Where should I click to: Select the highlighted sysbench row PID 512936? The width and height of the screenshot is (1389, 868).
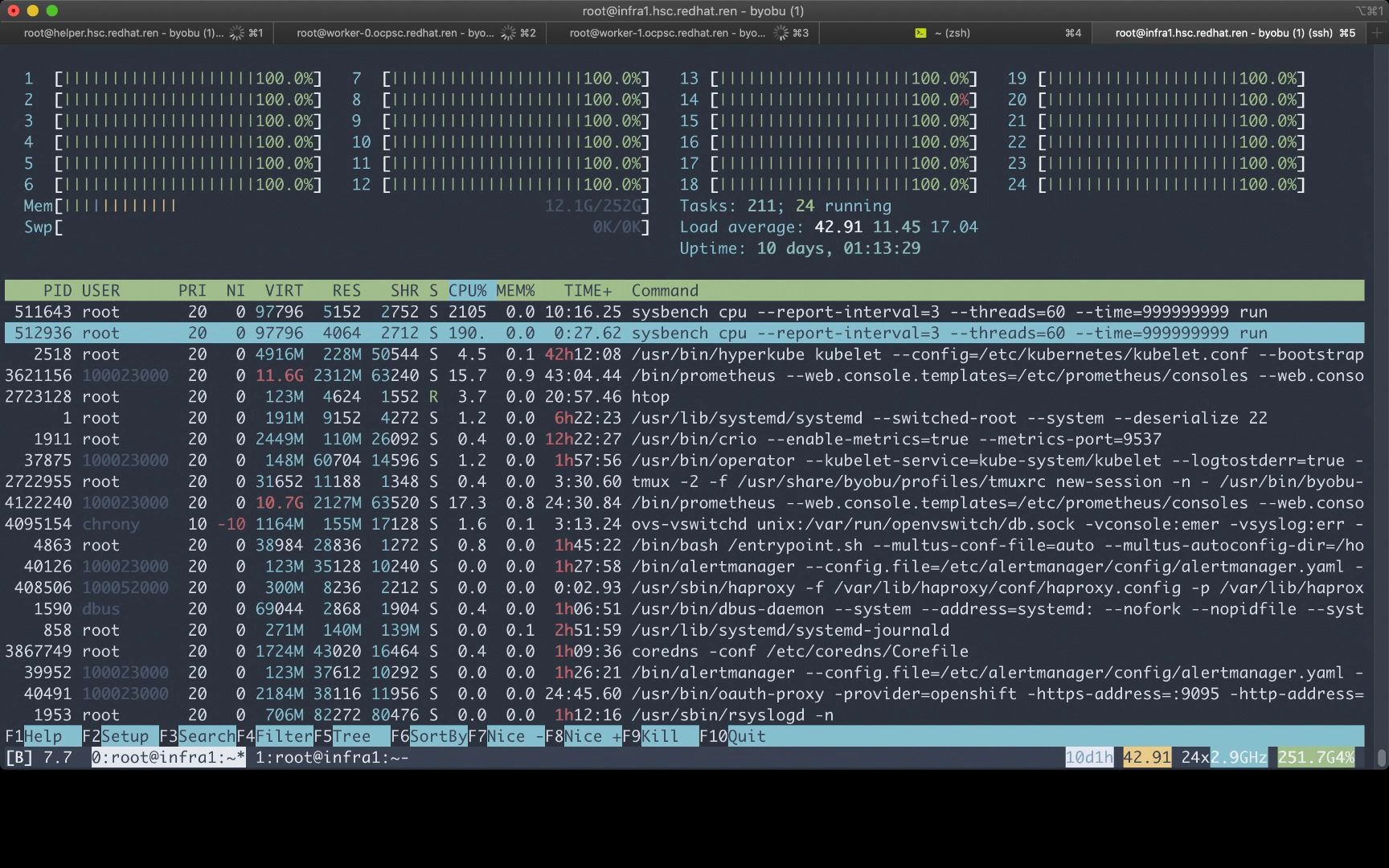click(684, 333)
